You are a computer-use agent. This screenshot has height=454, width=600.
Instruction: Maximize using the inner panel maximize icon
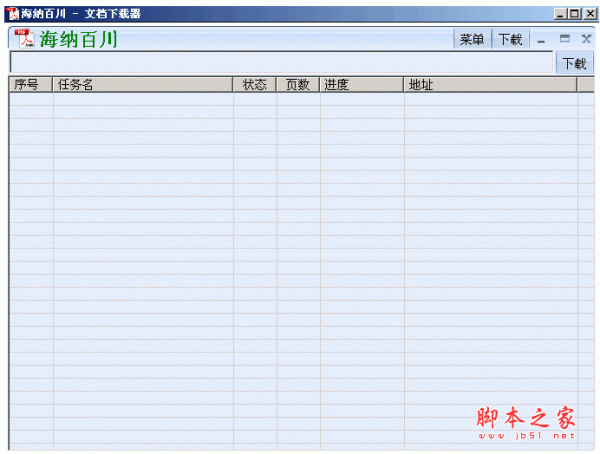pyautogui.click(x=565, y=38)
